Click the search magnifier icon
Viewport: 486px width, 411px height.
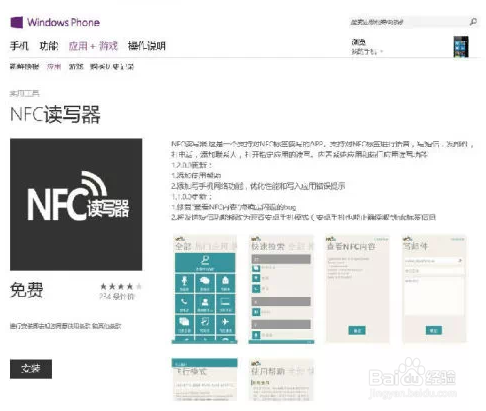coord(473,22)
